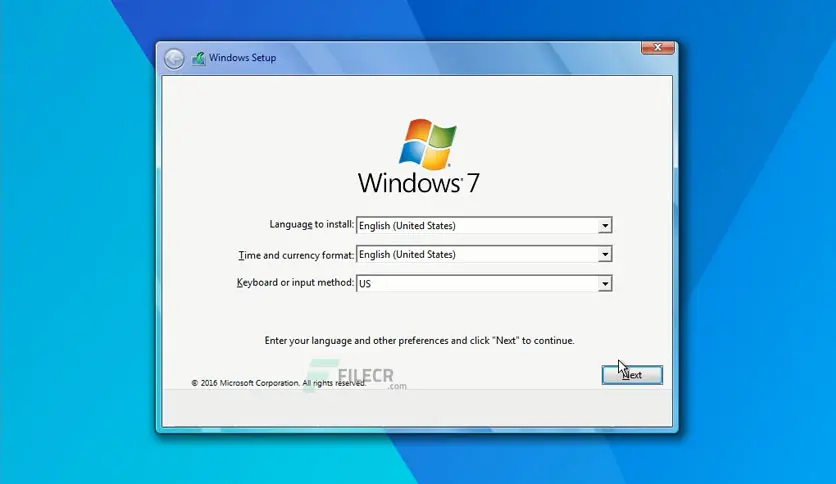
Task: Expand the Keyboard or input method dropdown arrow
Action: coord(604,284)
